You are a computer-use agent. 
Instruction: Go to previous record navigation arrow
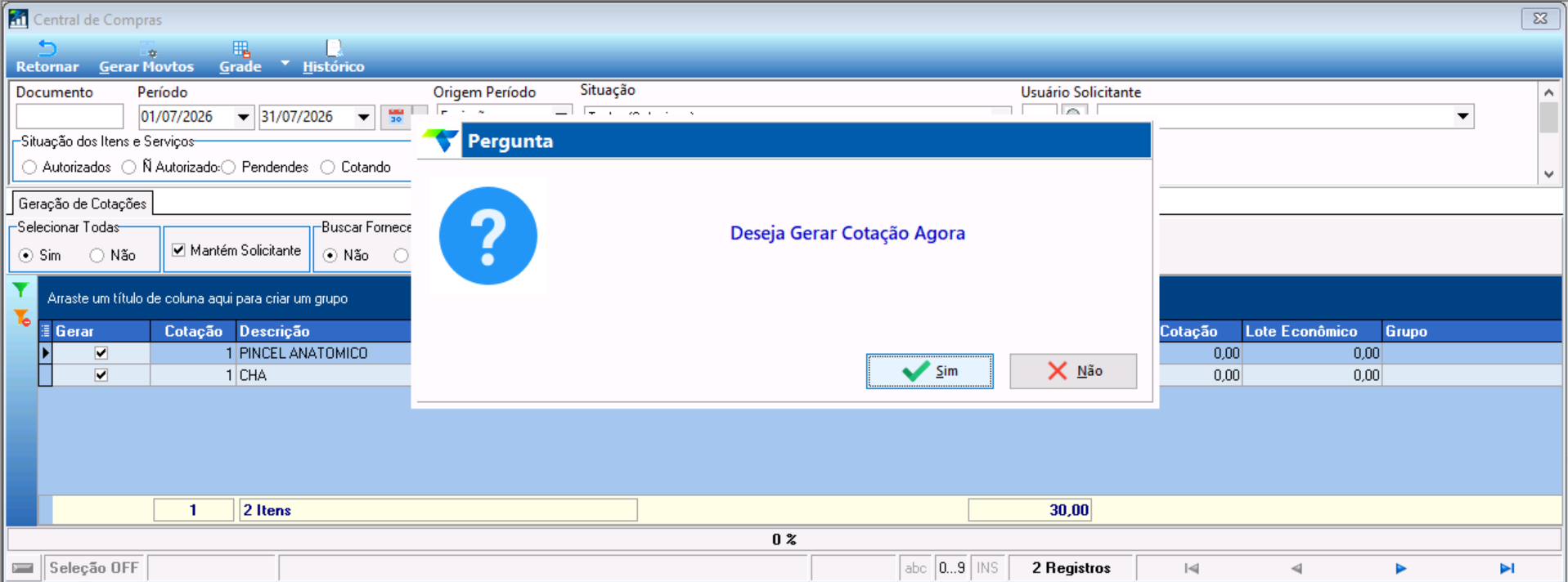click(x=1296, y=568)
